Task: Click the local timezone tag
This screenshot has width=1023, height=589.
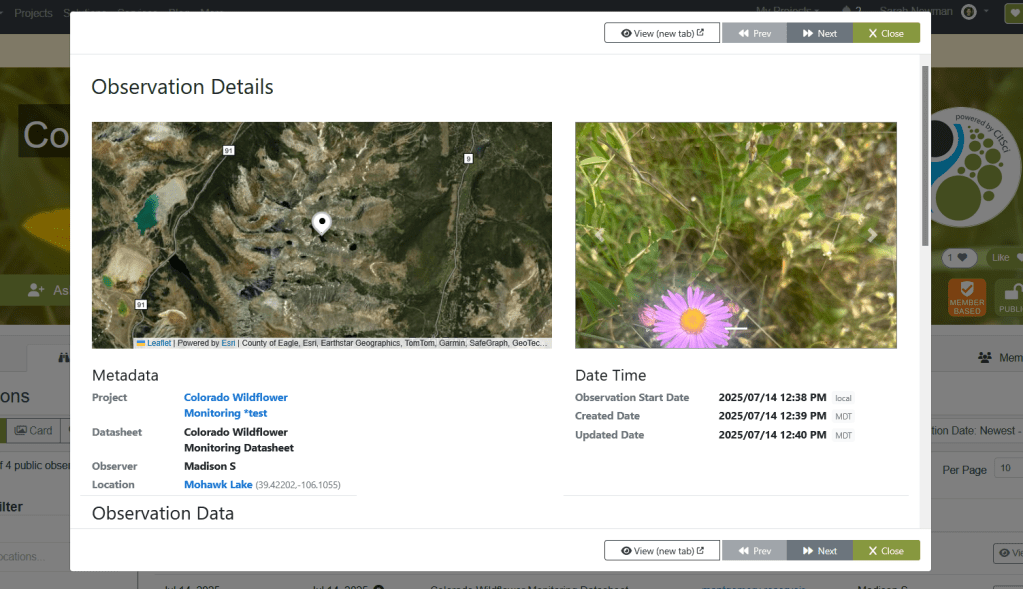Action: click(x=843, y=398)
